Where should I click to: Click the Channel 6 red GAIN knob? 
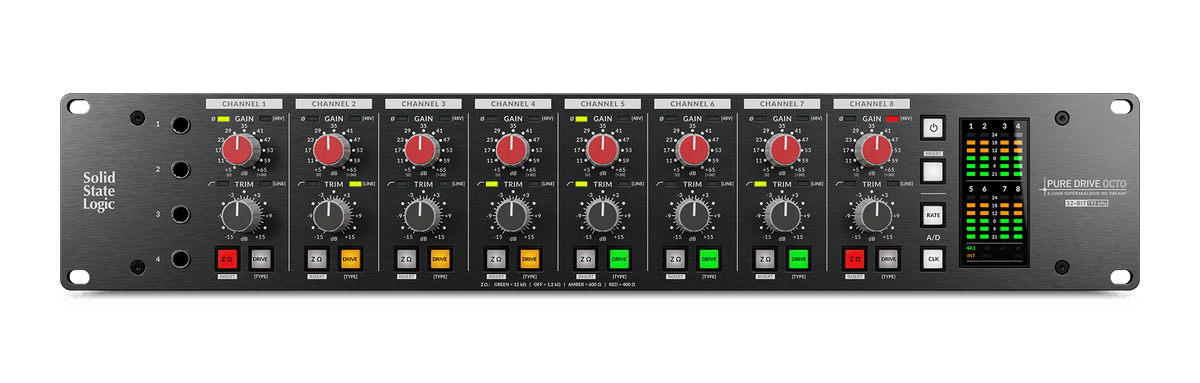click(x=692, y=151)
